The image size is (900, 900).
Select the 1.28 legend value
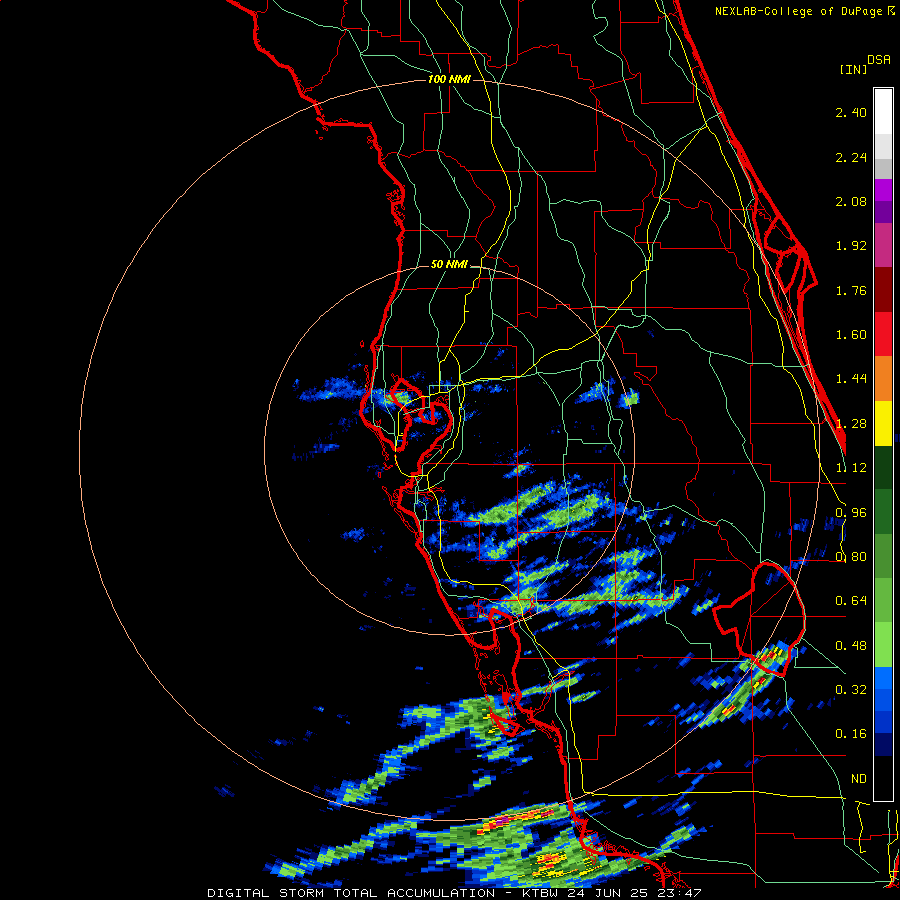[x=851, y=424]
